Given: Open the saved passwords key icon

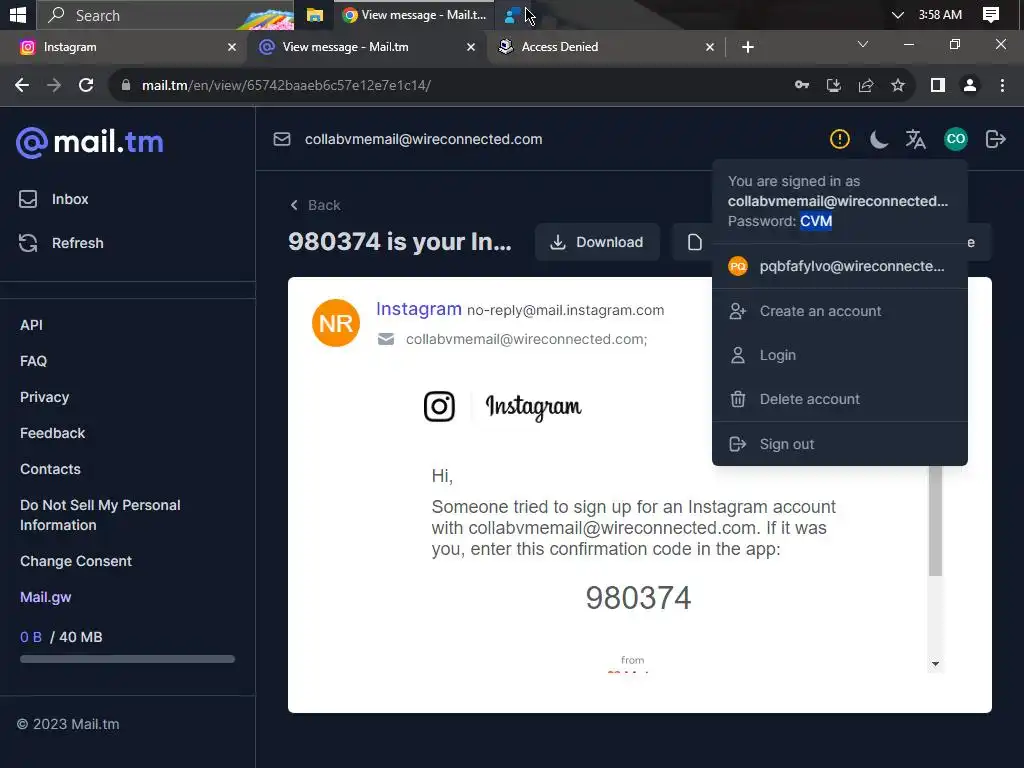Looking at the screenshot, I should tap(802, 85).
